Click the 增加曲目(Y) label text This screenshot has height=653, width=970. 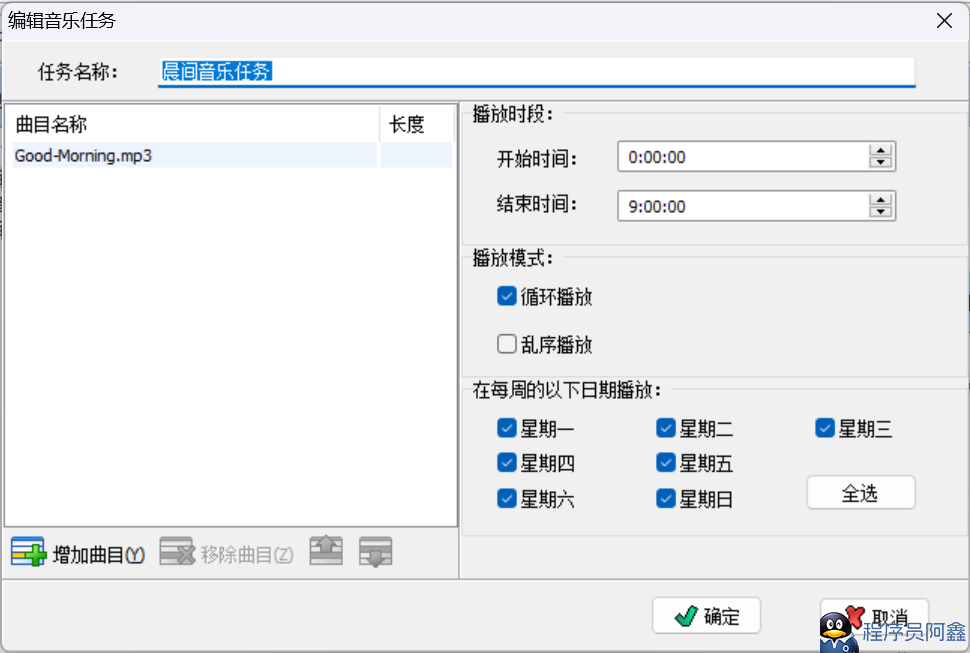[x=98, y=555]
